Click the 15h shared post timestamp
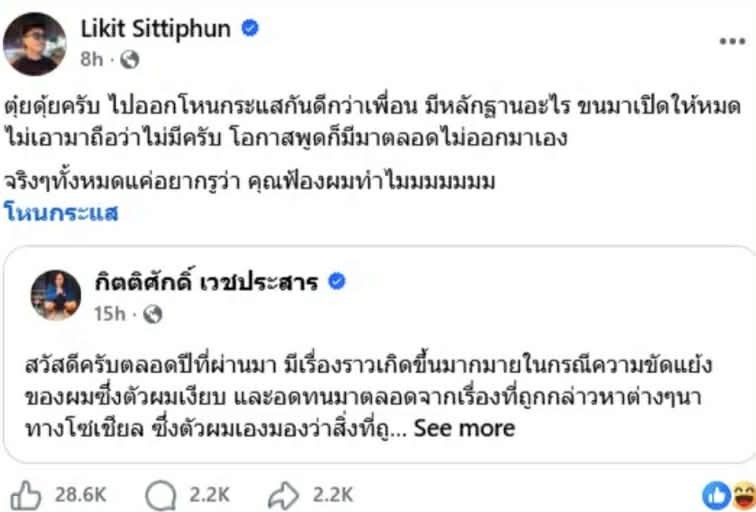Viewport: 756px width, 512px height. coord(111,314)
